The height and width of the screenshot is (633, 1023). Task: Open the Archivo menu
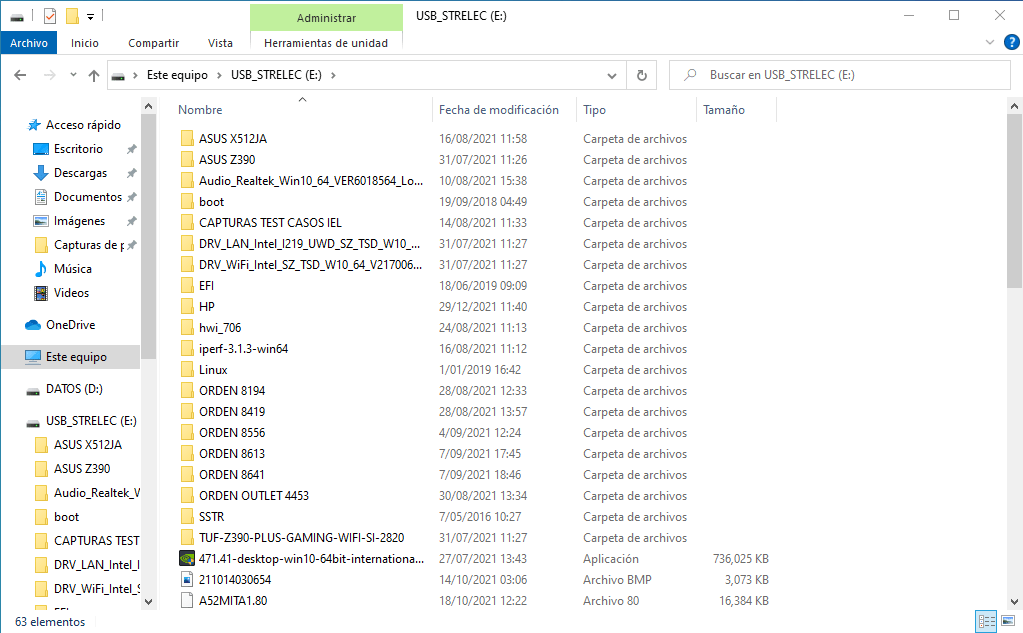[x=29, y=43]
